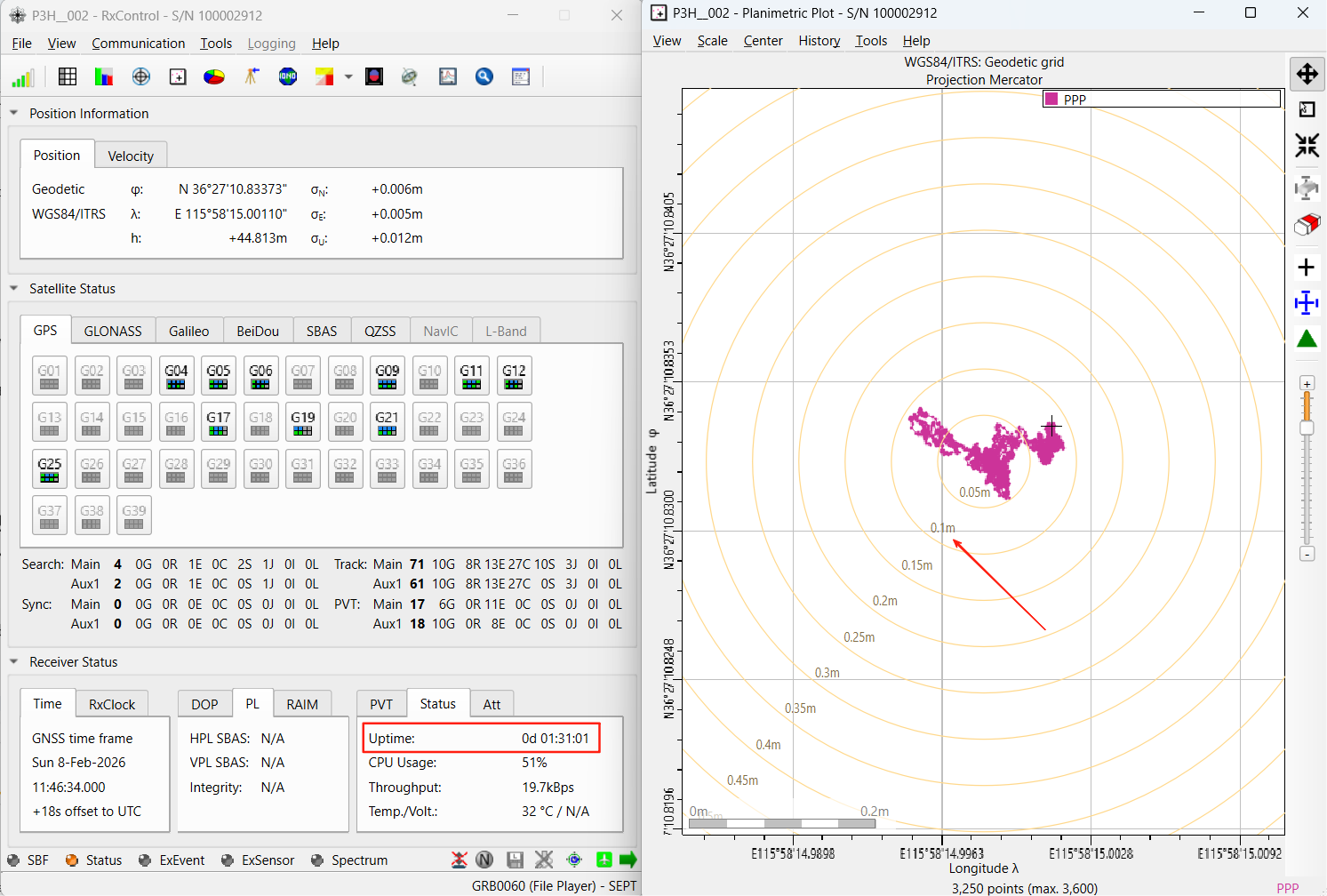This screenshot has height=896, width=1327.
Task: Open the curve graph plot toolbar icon
Action: point(448,76)
